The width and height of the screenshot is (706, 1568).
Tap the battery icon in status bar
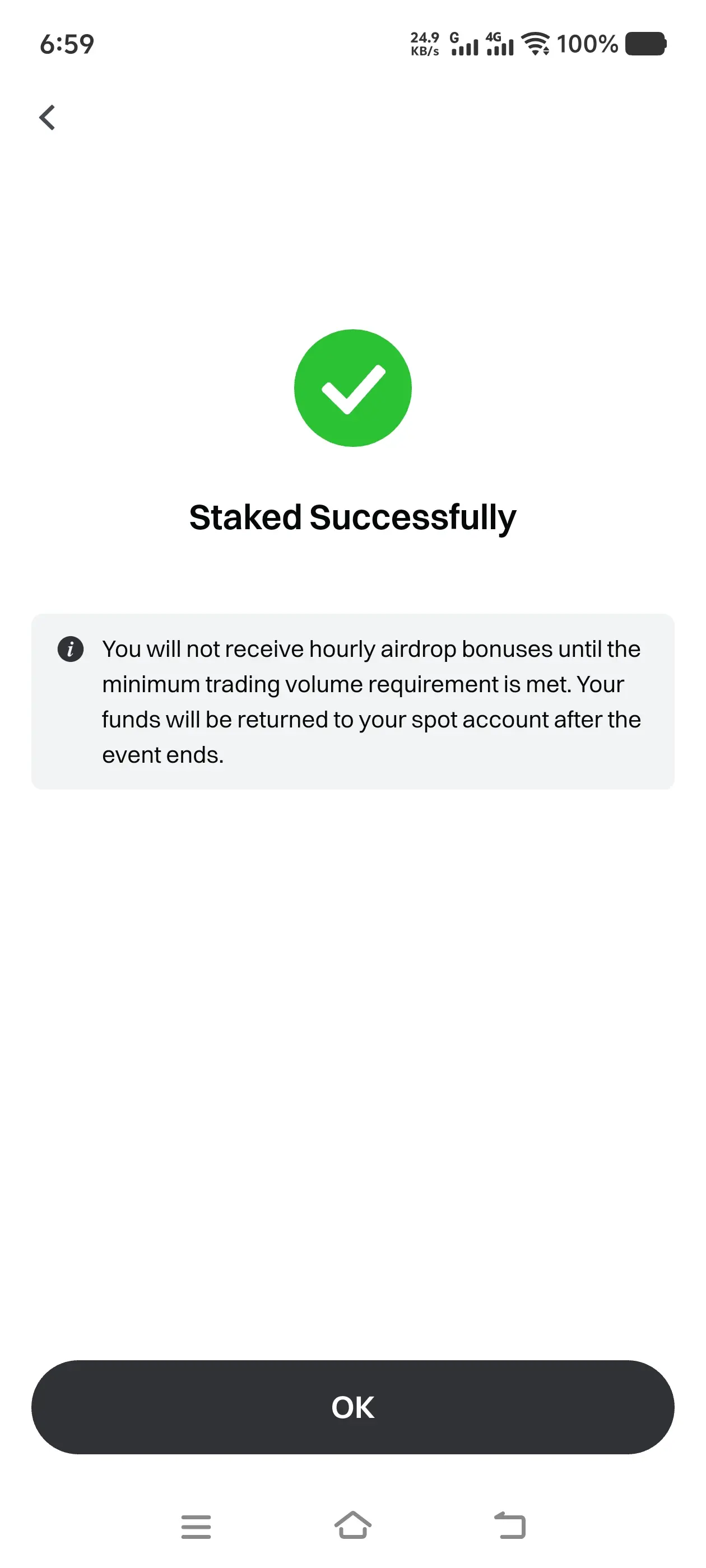click(645, 44)
